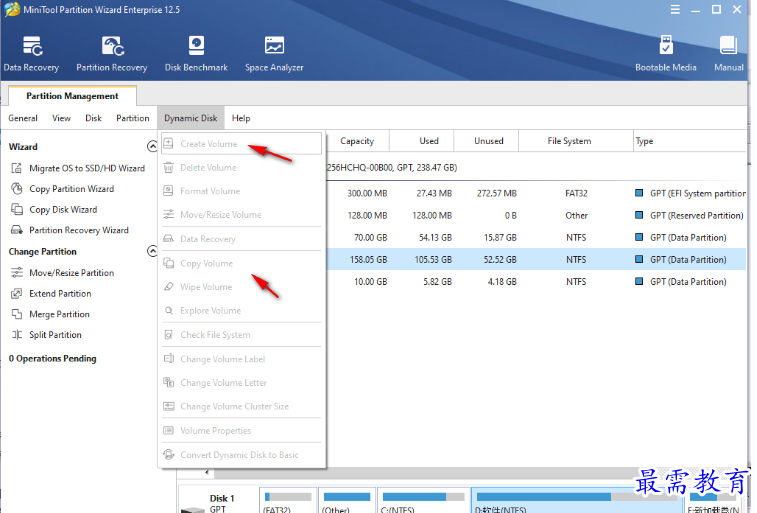The image size is (757, 513).
Task: Select the 10.00 GB NTFS partition row
Action: (536, 282)
